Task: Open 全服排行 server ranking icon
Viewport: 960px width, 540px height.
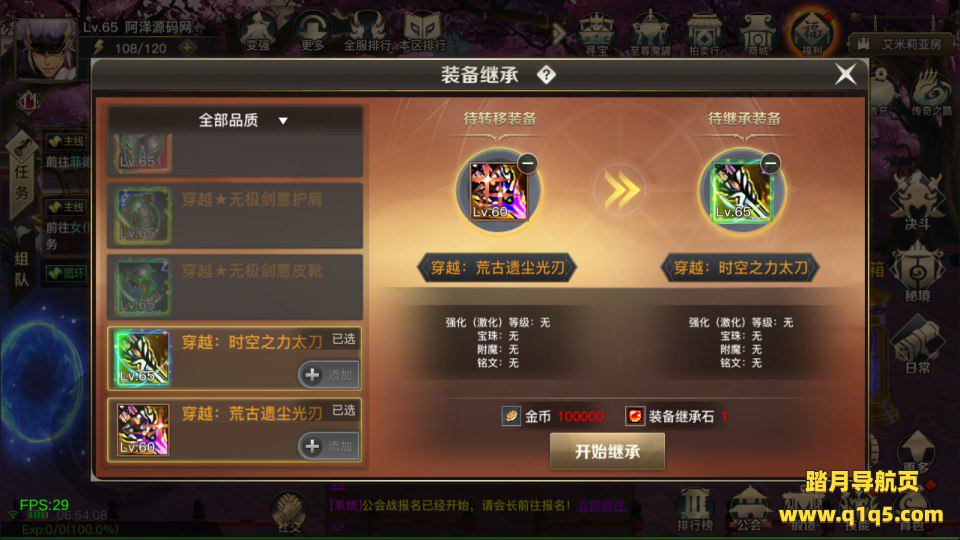Action: pos(367,32)
